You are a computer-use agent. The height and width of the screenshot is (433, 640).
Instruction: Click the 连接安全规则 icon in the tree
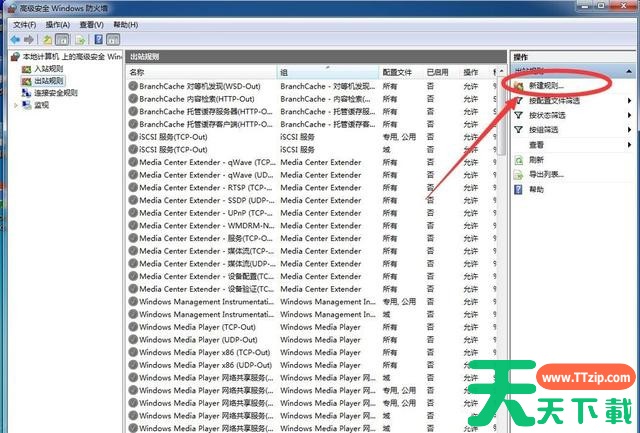tap(27, 93)
